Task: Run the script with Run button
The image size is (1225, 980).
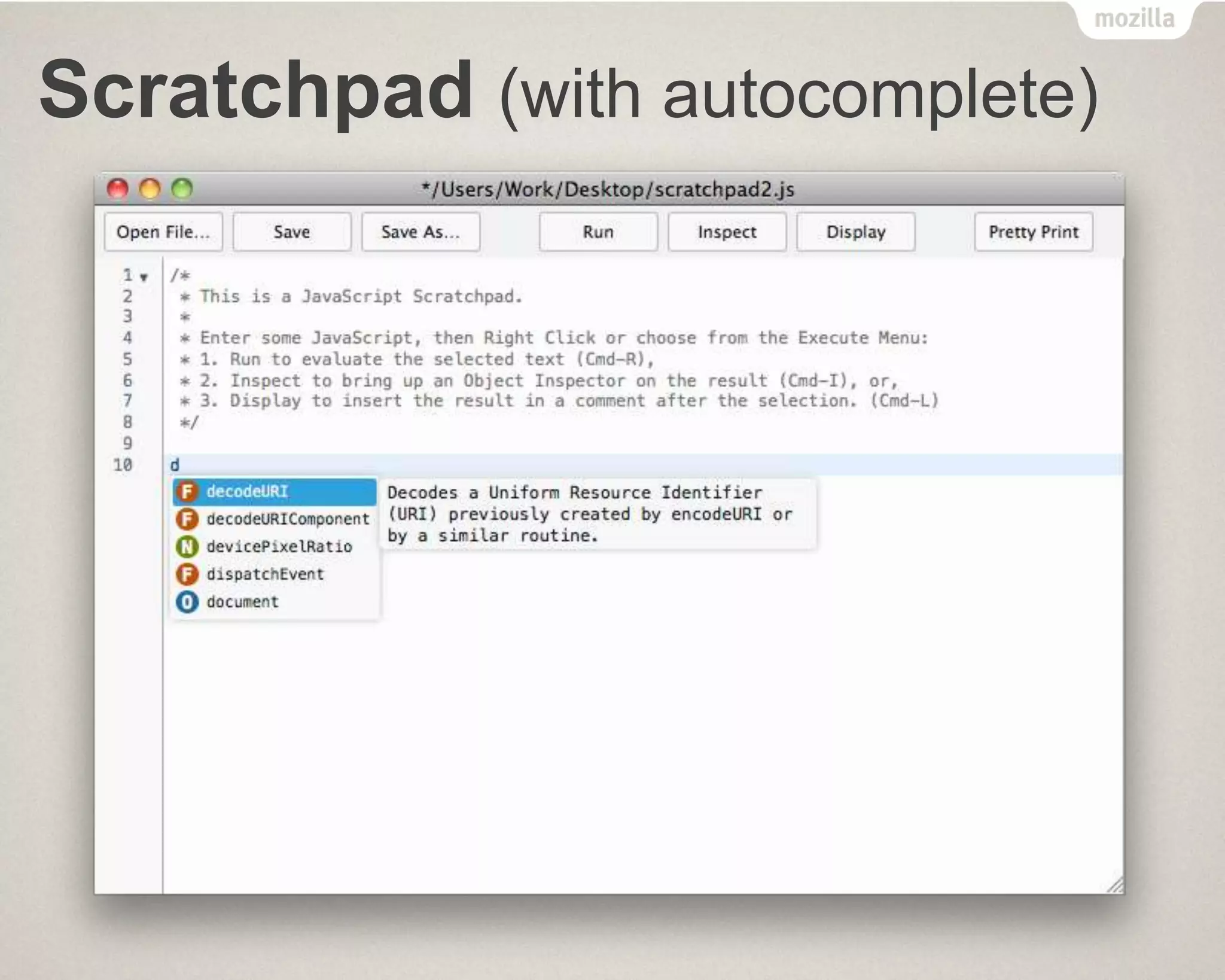Action: pos(598,232)
